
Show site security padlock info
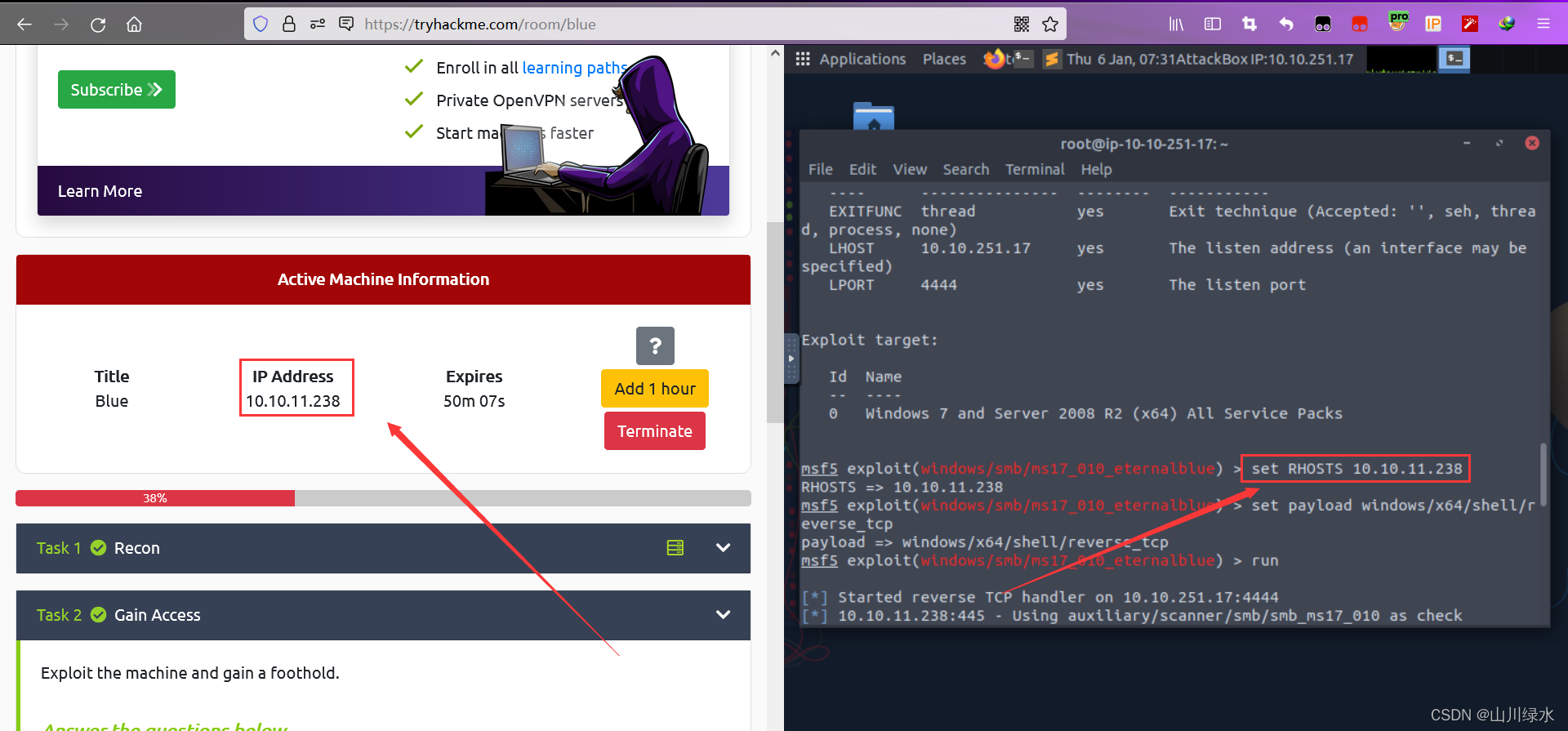288,25
